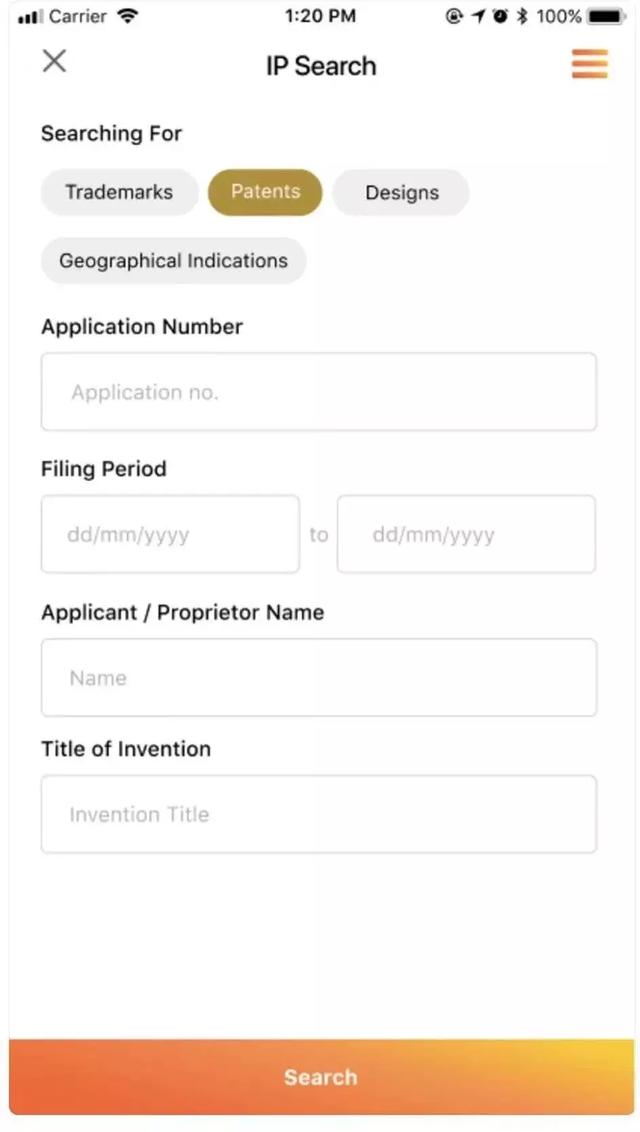The height and width of the screenshot is (1132, 640).
Task: Tap the rotation lock status icon
Action: click(454, 17)
